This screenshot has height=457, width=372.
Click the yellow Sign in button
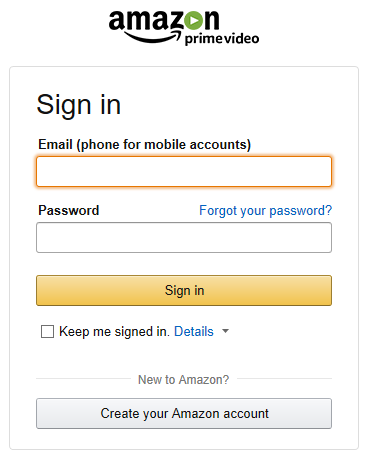[x=184, y=290]
